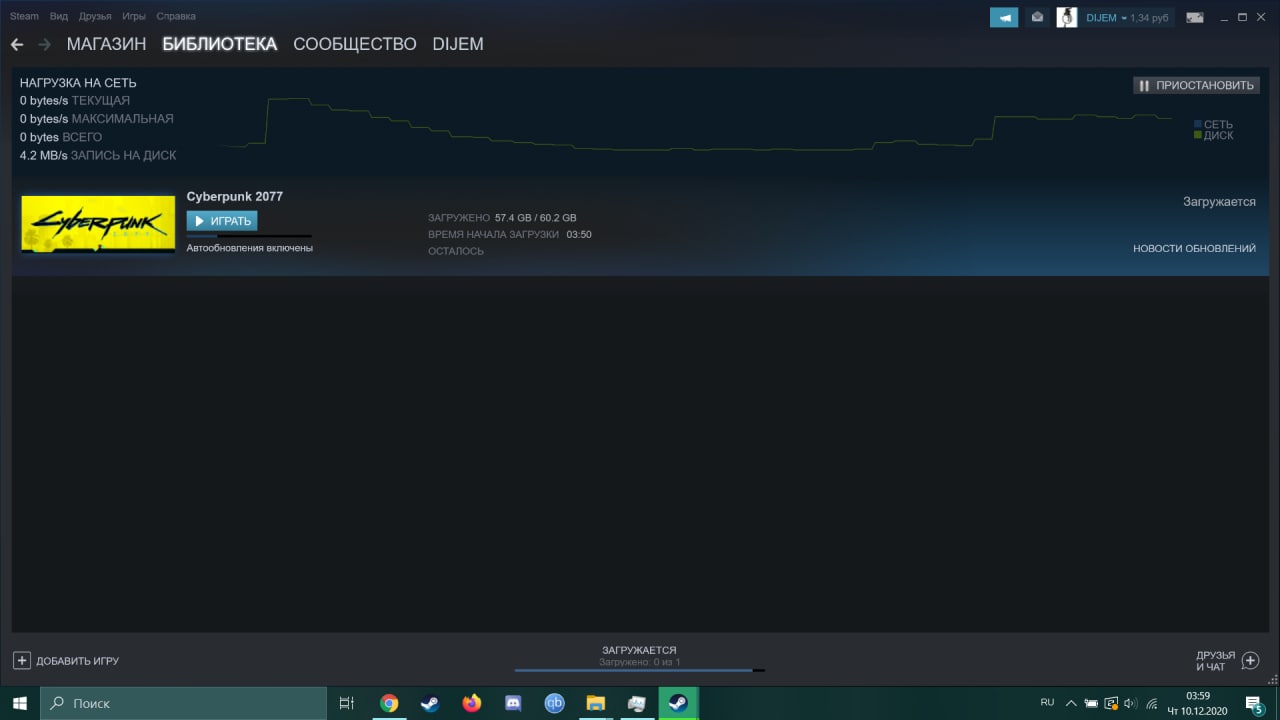Viewport: 1280px width, 720px height.
Task: Click the plus icon of ДОБАВИТЬ ИГРУ
Action: tap(22, 661)
